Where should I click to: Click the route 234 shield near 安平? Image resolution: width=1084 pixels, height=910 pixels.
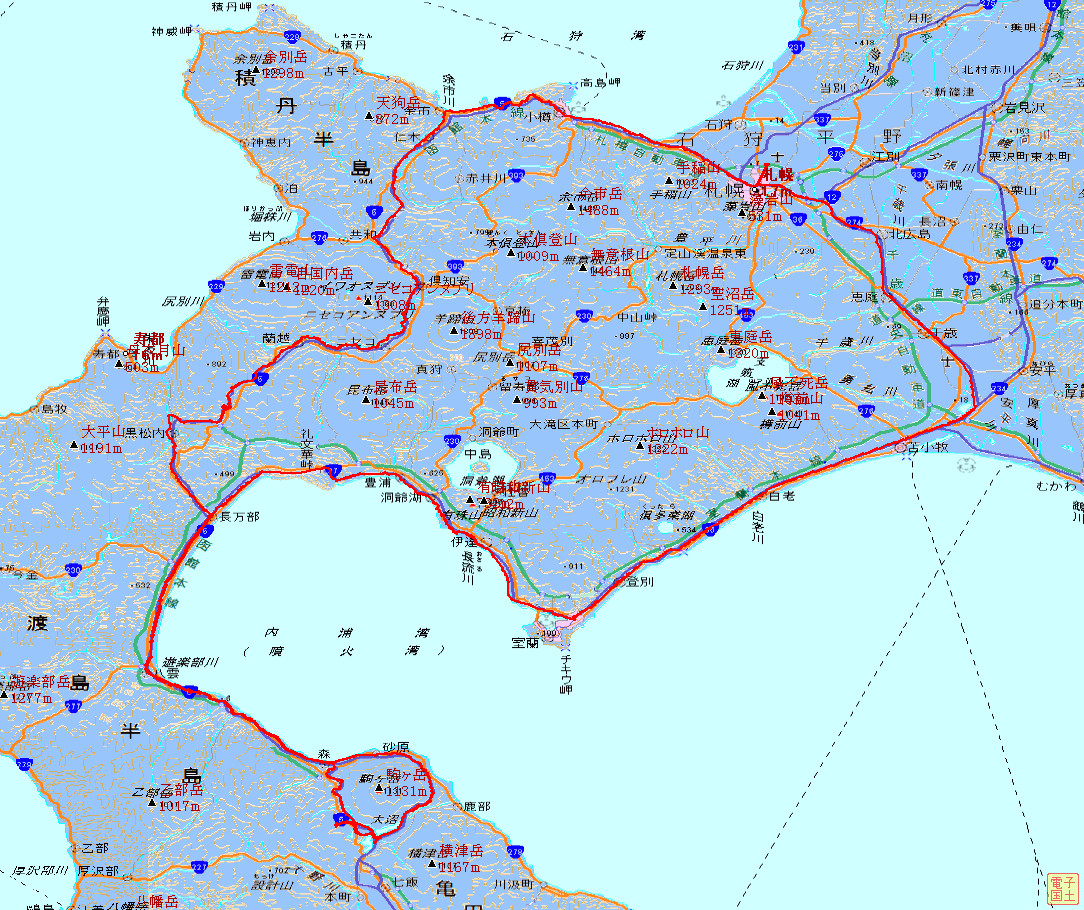[999, 388]
